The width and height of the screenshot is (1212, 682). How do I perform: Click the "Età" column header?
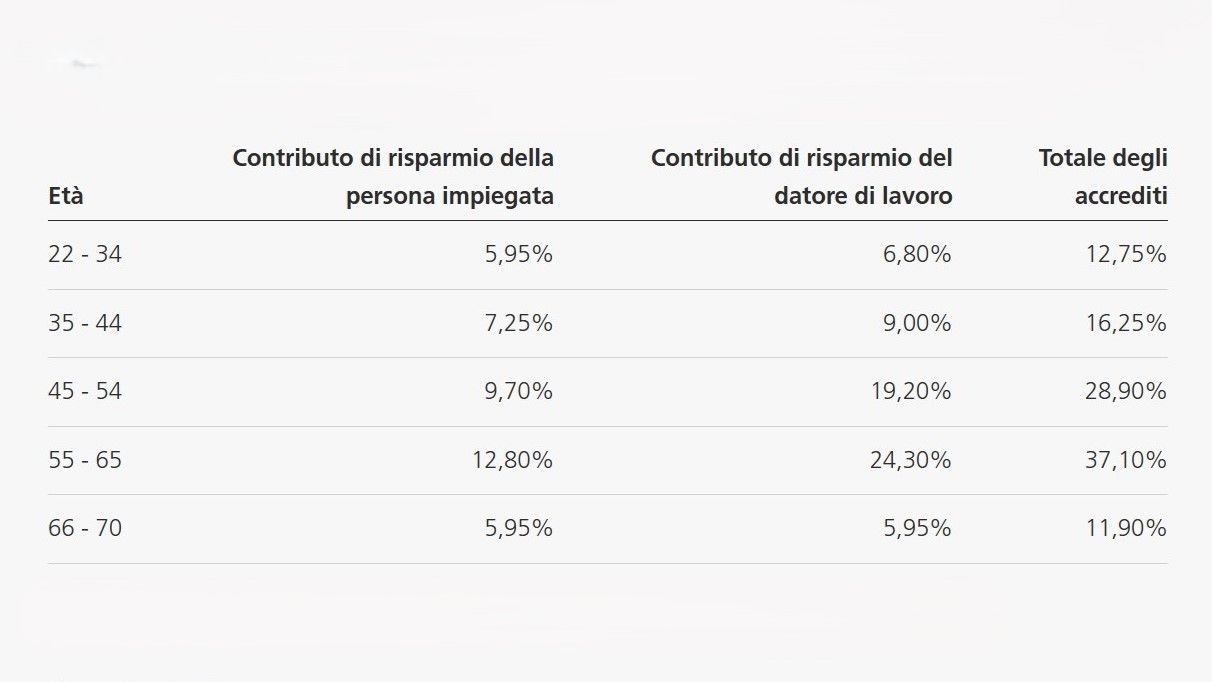(x=66, y=197)
